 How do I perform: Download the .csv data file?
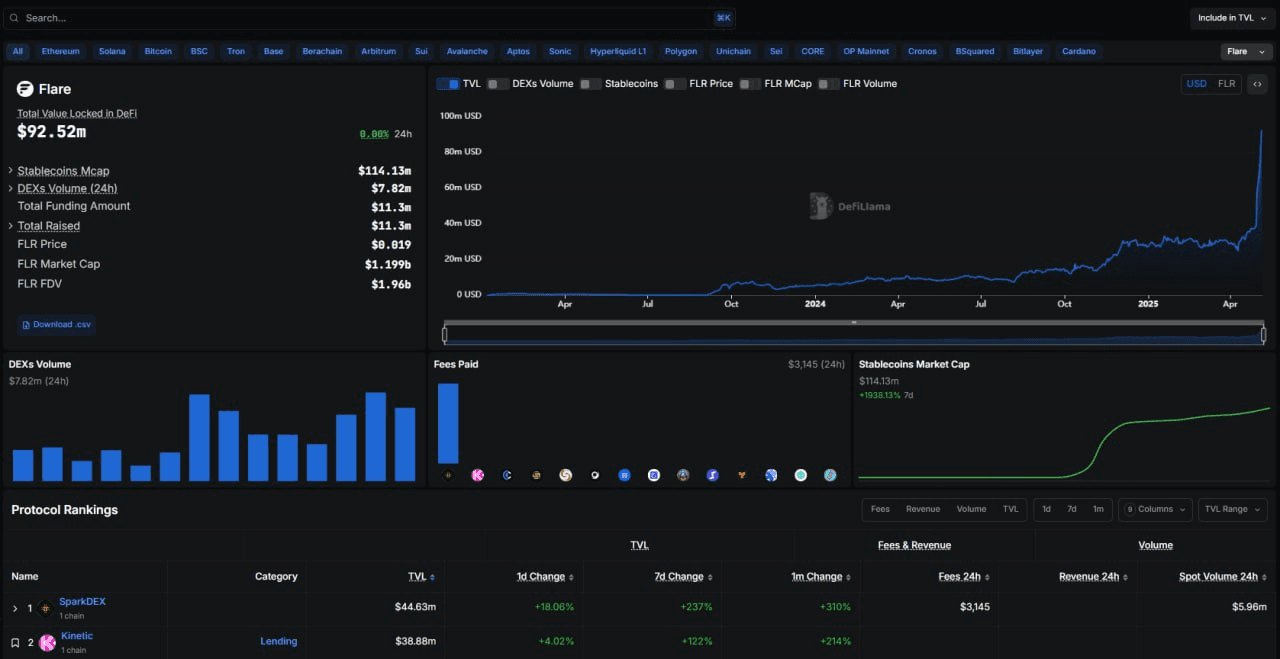pyautogui.click(x=55, y=324)
